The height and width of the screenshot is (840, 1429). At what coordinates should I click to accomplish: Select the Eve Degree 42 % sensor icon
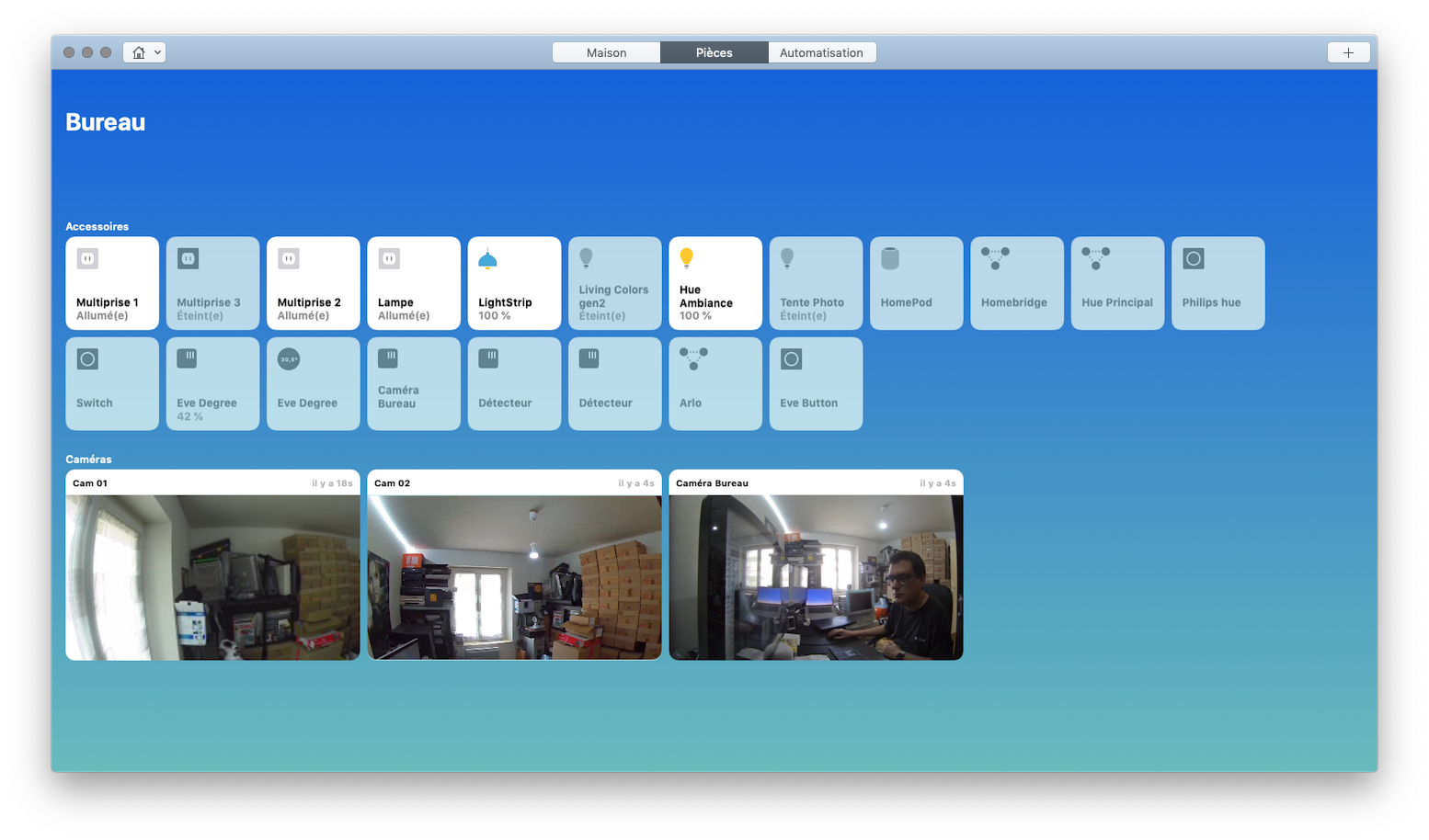[x=187, y=358]
